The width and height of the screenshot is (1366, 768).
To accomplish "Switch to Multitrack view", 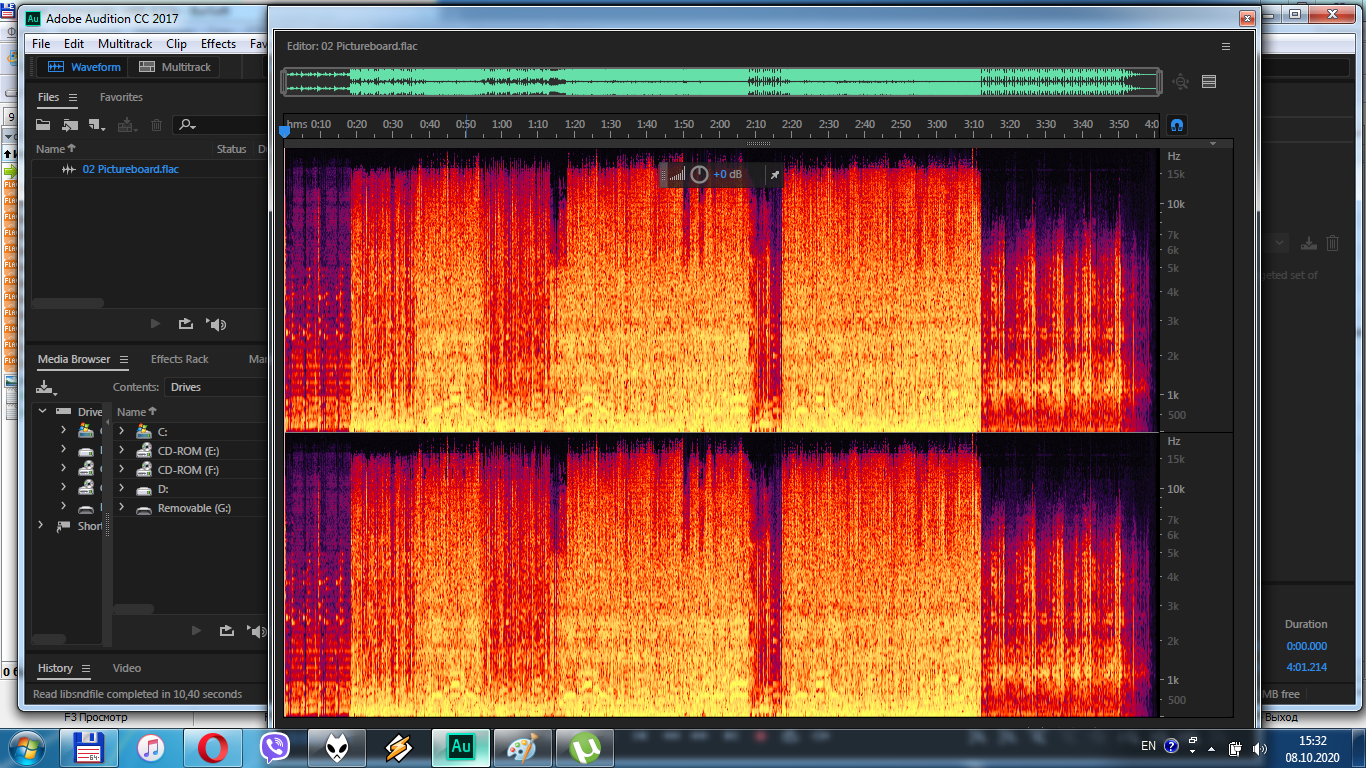I will click(x=176, y=67).
